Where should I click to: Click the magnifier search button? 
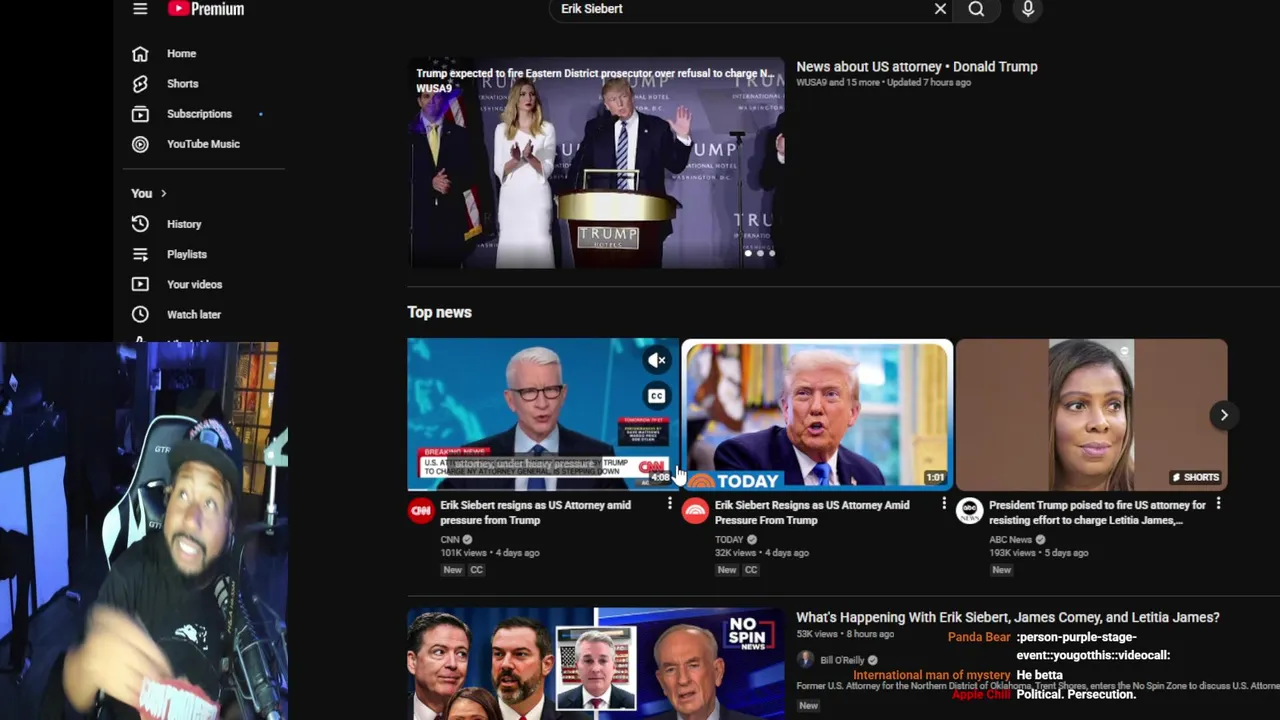coord(976,9)
